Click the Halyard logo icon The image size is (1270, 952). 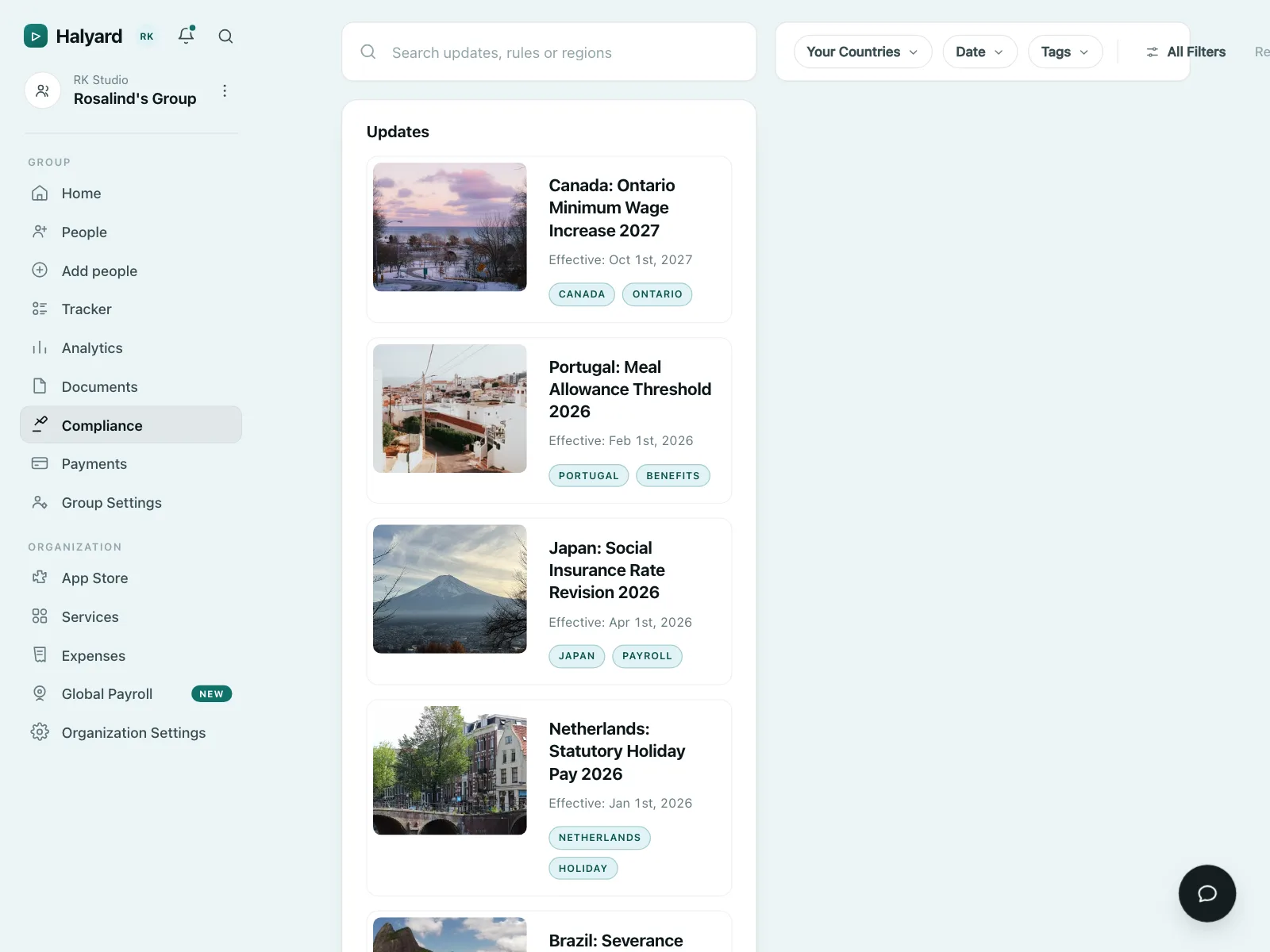tap(36, 36)
